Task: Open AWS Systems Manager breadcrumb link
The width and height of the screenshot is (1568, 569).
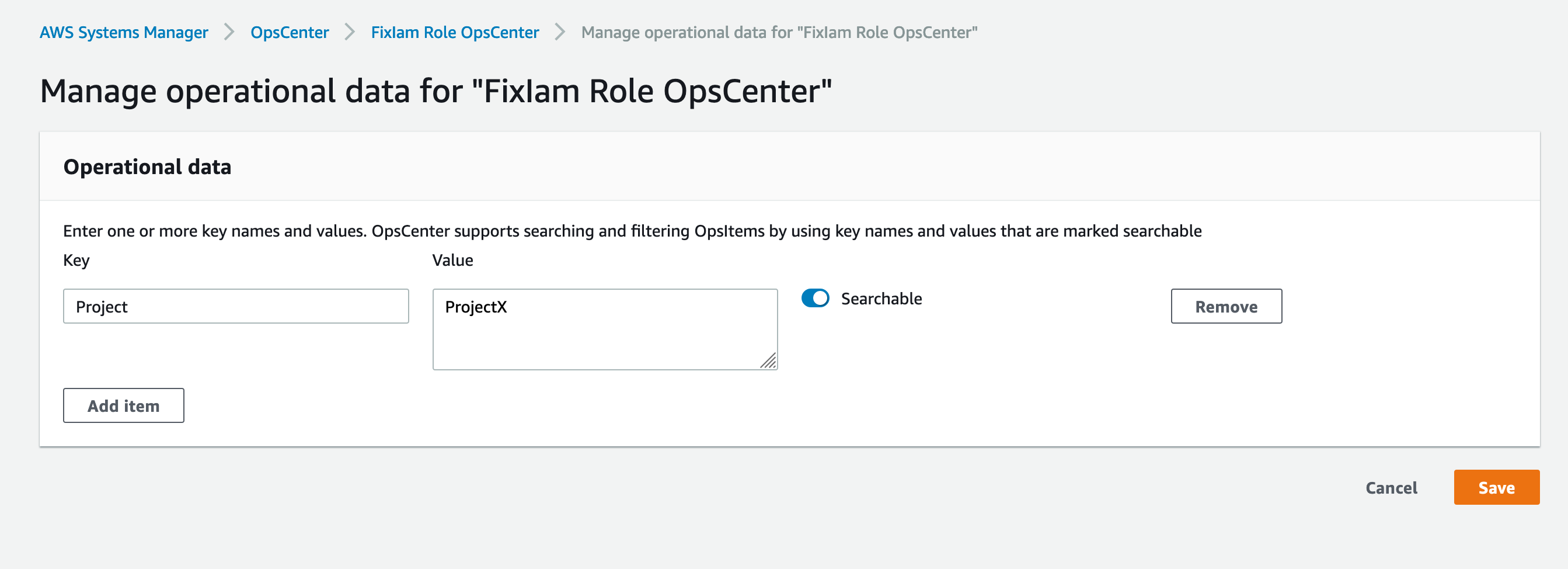Action: [124, 32]
